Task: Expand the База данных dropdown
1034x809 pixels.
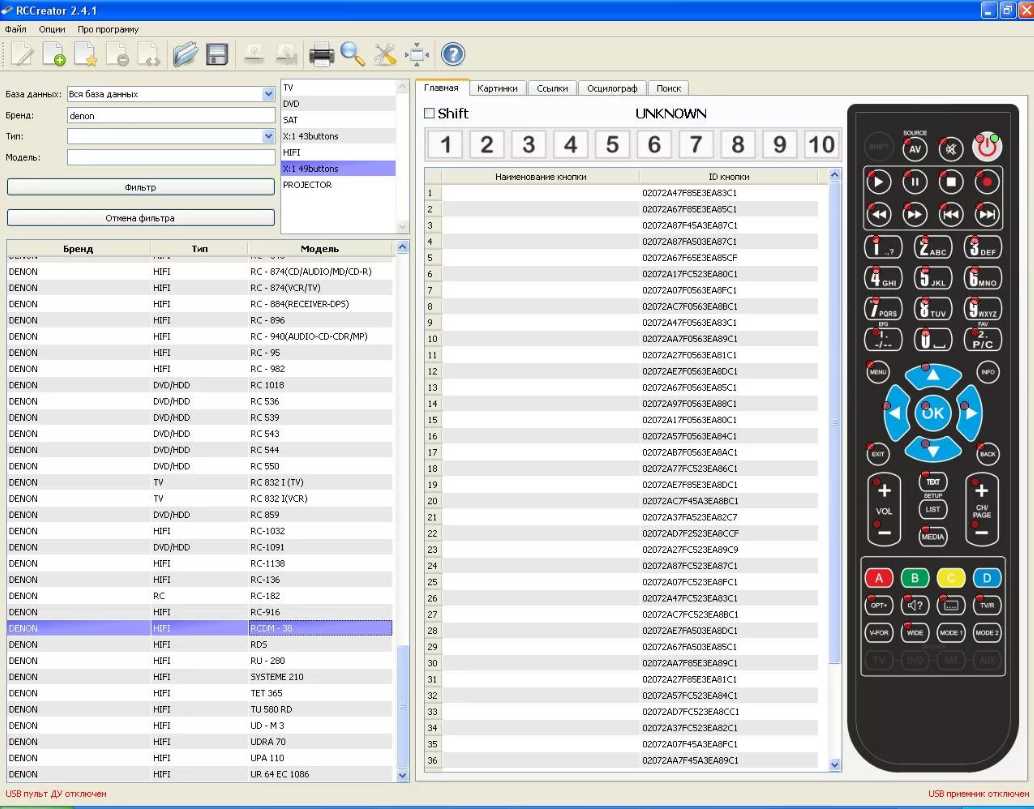Action: [x=268, y=94]
